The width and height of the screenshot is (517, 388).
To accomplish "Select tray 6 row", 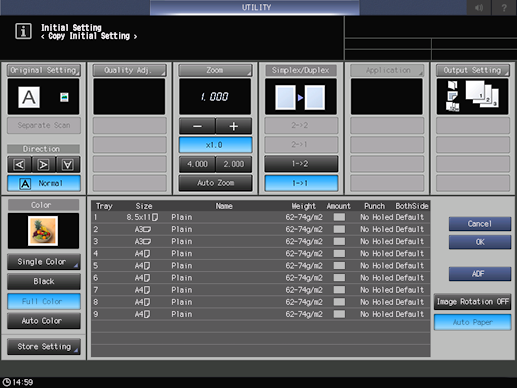I will coord(260,278).
